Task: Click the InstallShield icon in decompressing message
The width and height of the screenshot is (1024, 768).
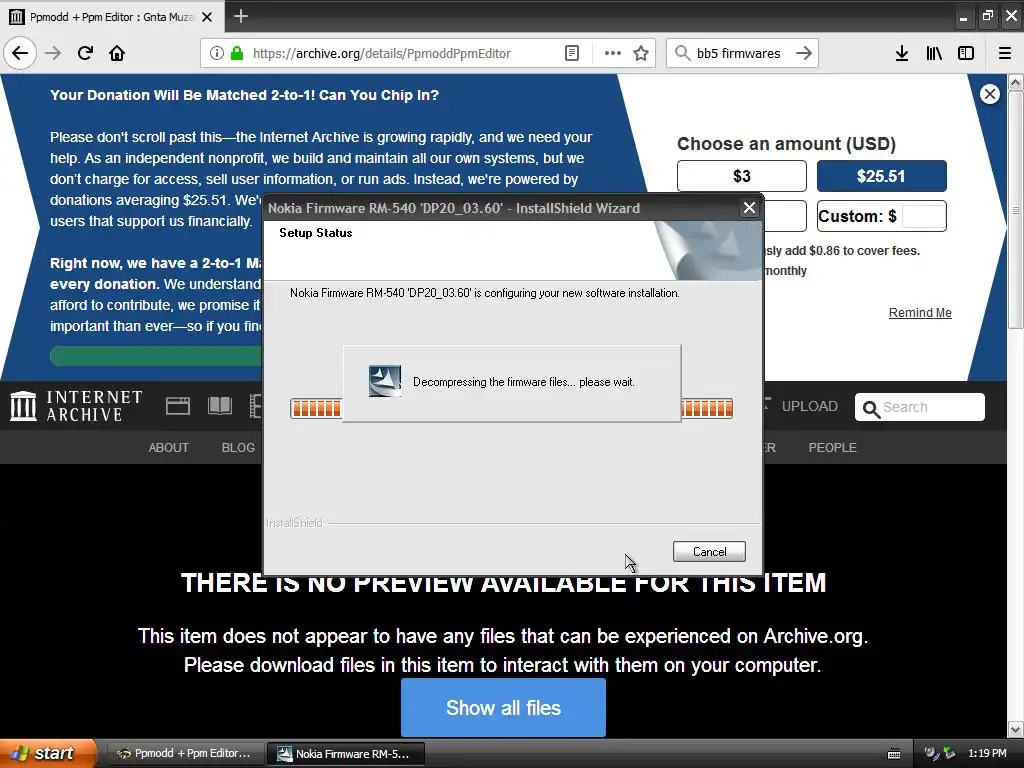Action: point(385,381)
